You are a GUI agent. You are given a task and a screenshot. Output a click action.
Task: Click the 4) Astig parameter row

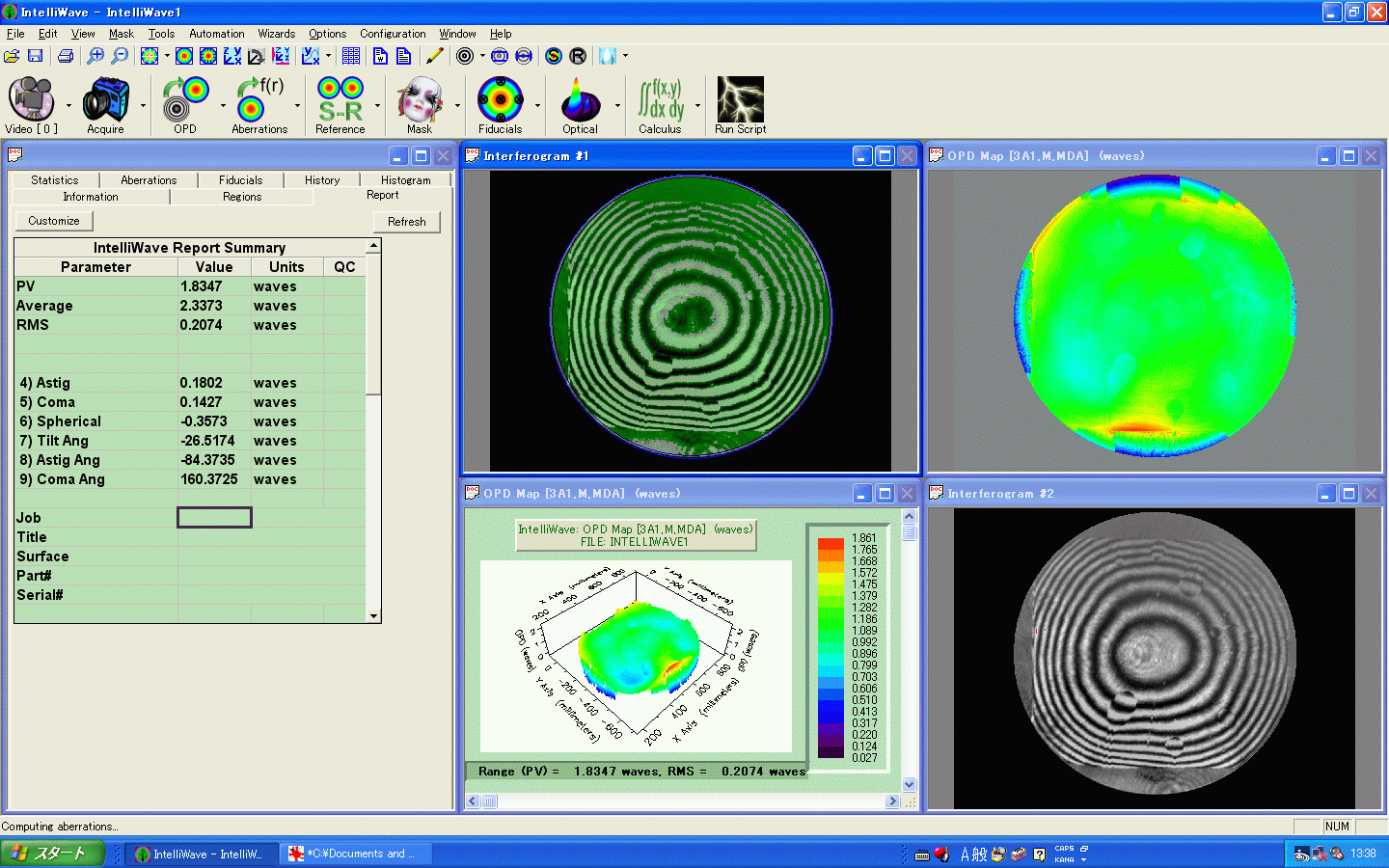[190, 383]
